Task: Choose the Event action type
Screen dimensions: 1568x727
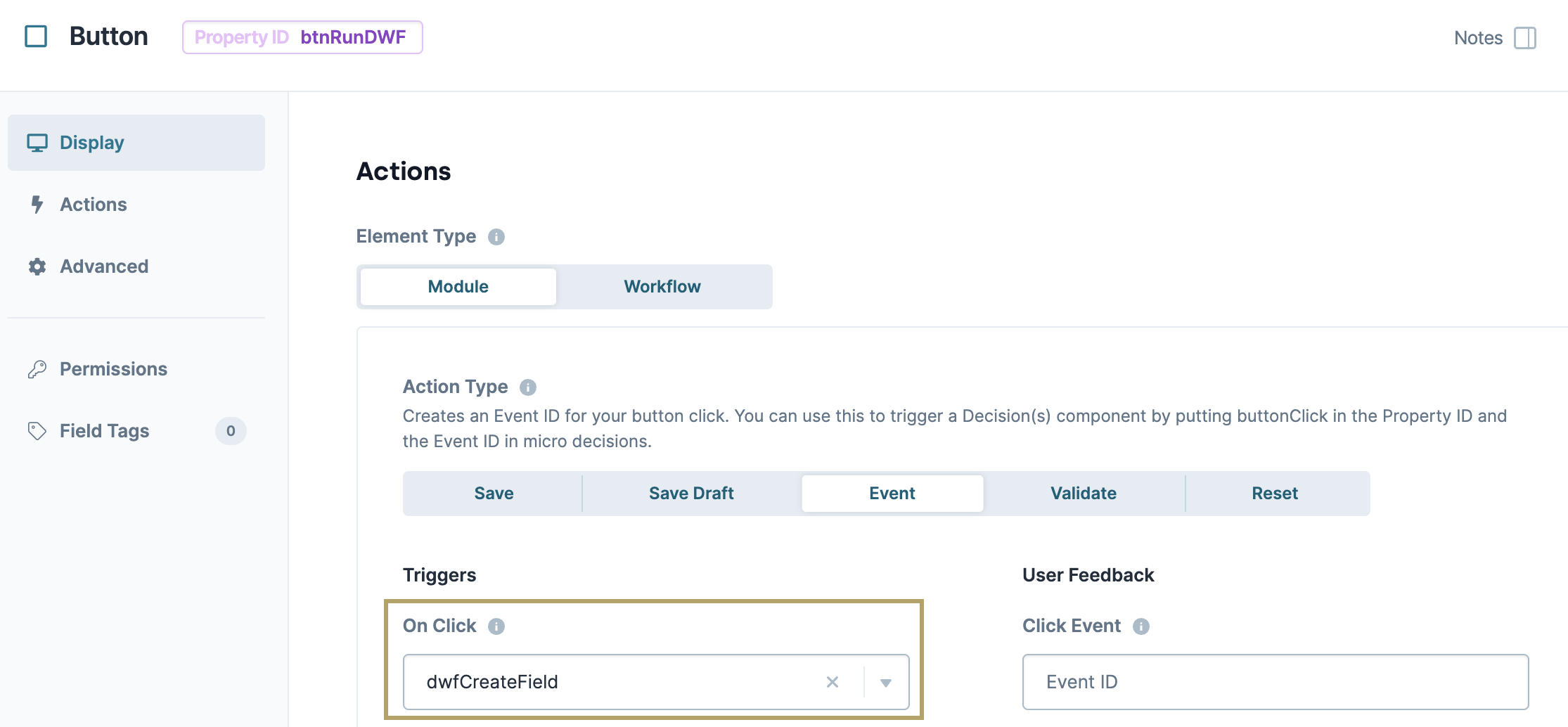Action: [x=892, y=494]
